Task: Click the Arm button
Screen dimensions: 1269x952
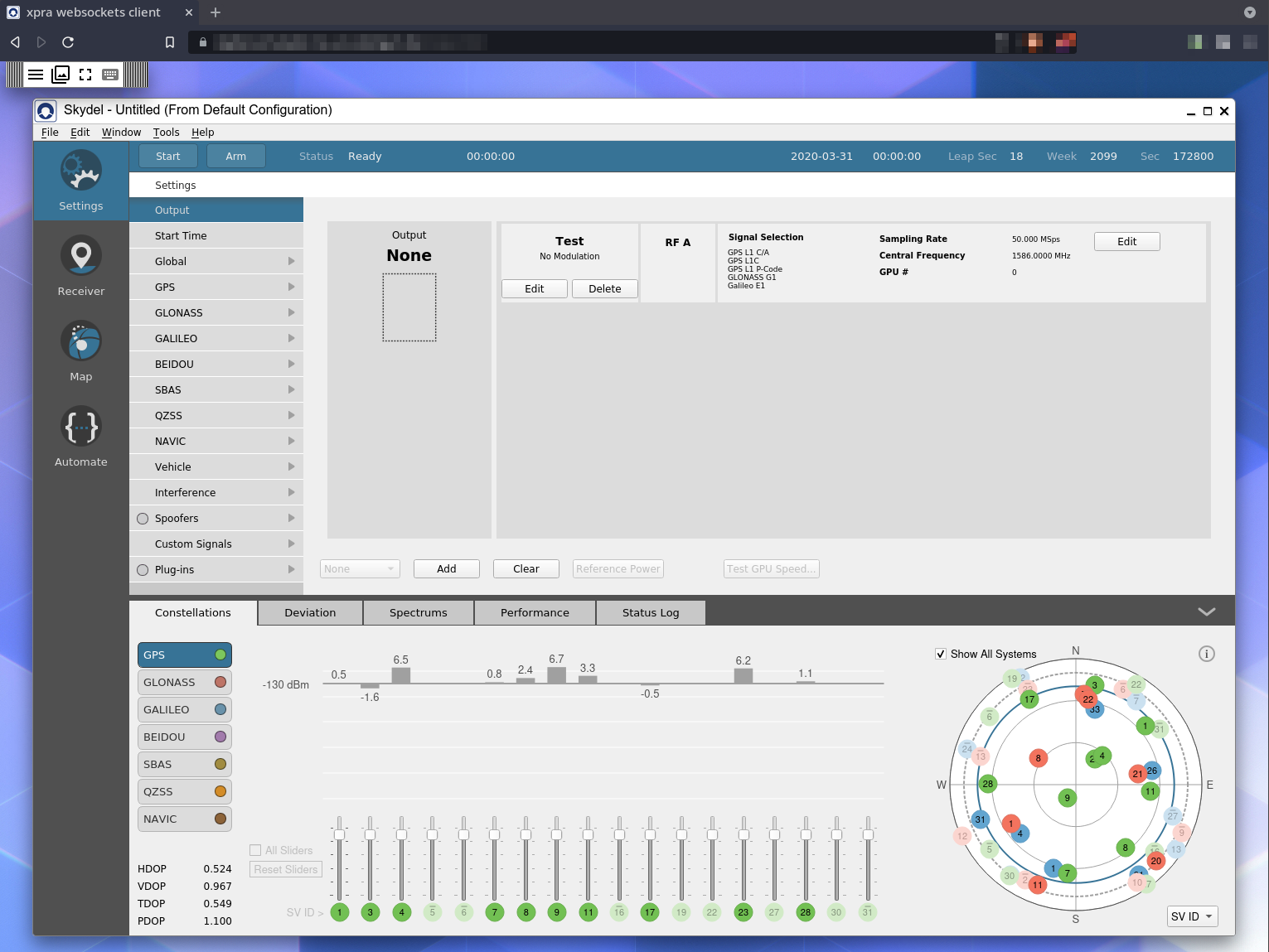Action: pyautogui.click(x=236, y=156)
